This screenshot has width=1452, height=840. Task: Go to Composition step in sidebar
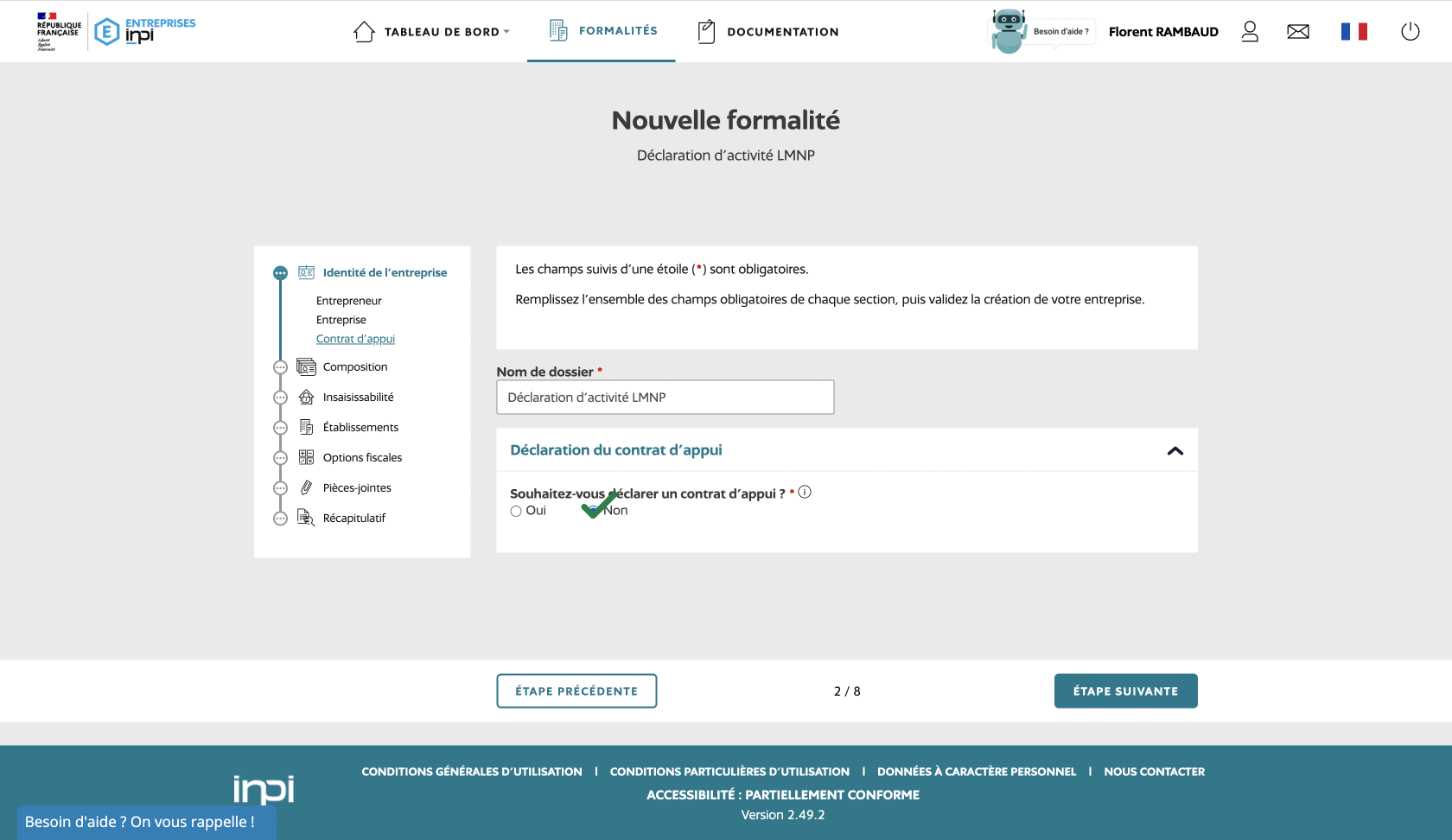point(355,367)
